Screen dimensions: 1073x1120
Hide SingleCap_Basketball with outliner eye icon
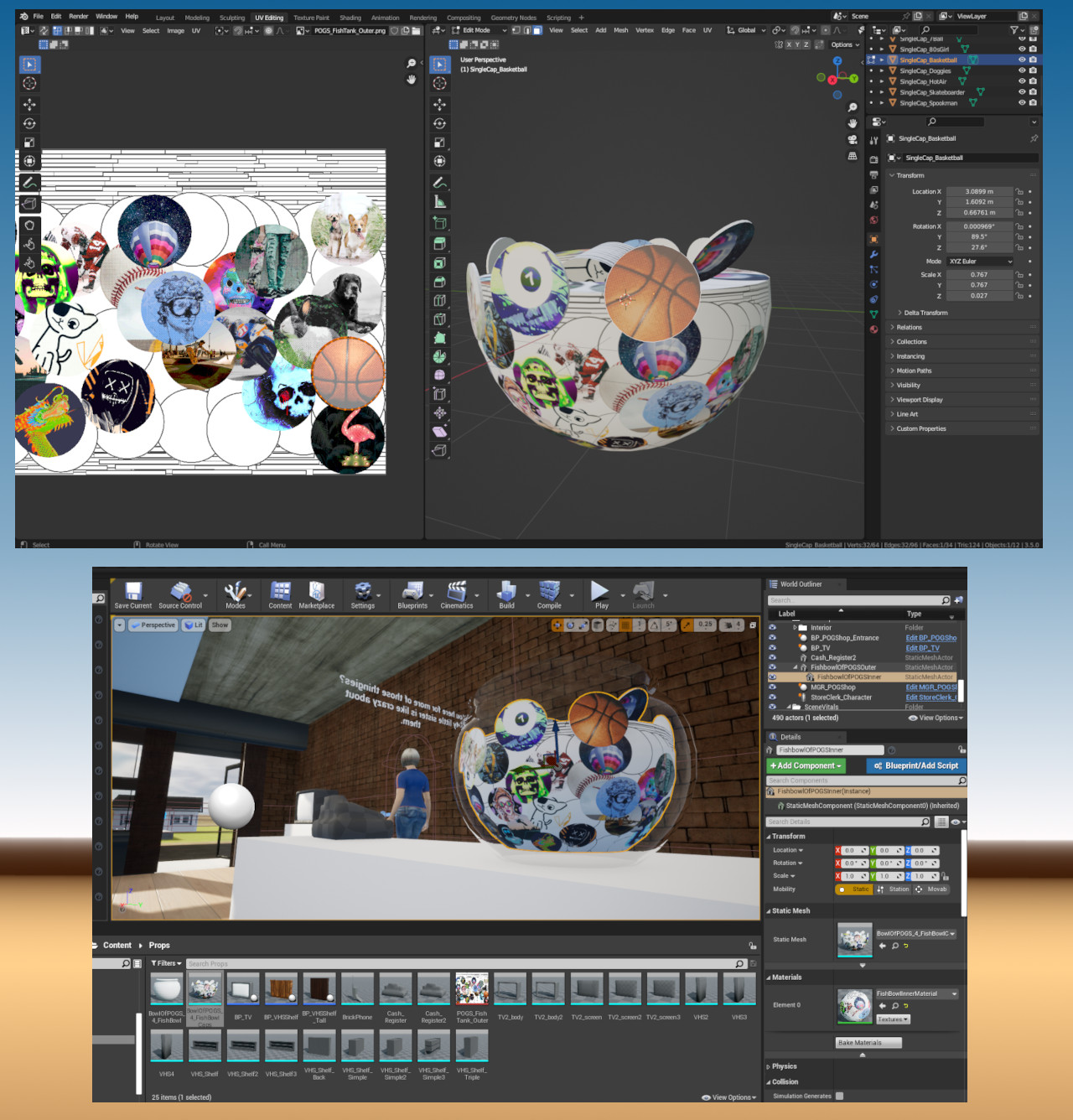[x=1022, y=60]
